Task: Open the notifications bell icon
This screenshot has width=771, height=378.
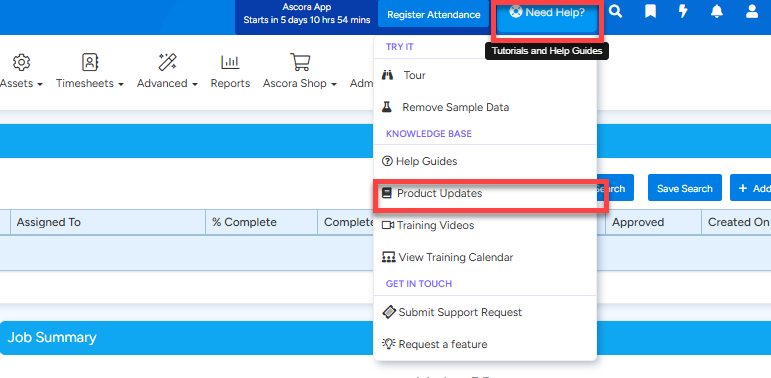Action: pyautogui.click(x=717, y=12)
